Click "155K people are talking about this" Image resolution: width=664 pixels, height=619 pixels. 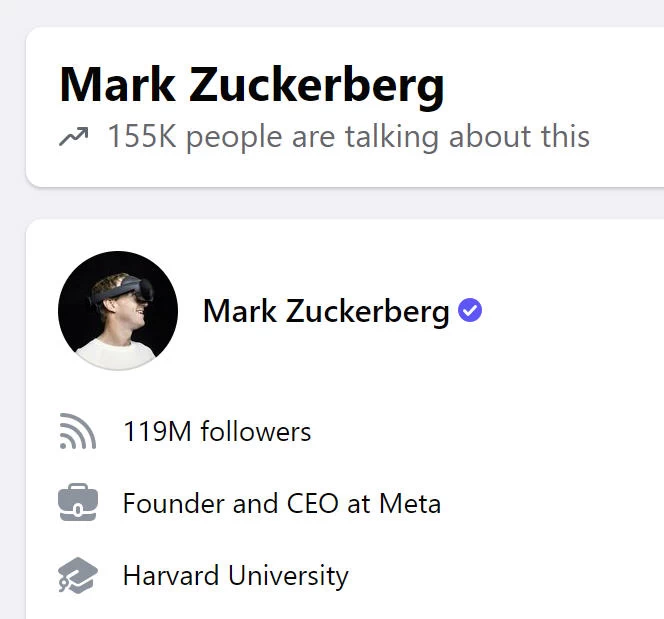[348, 137]
